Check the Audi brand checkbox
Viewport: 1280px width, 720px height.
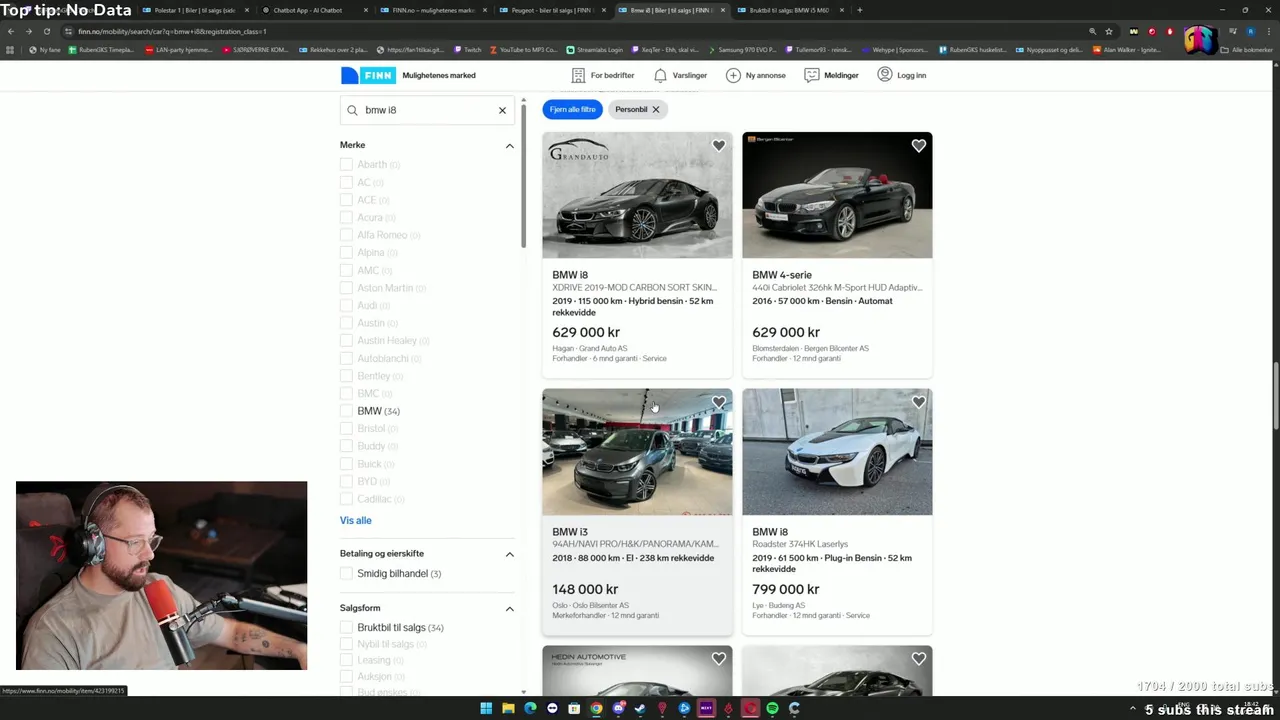[x=346, y=305]
